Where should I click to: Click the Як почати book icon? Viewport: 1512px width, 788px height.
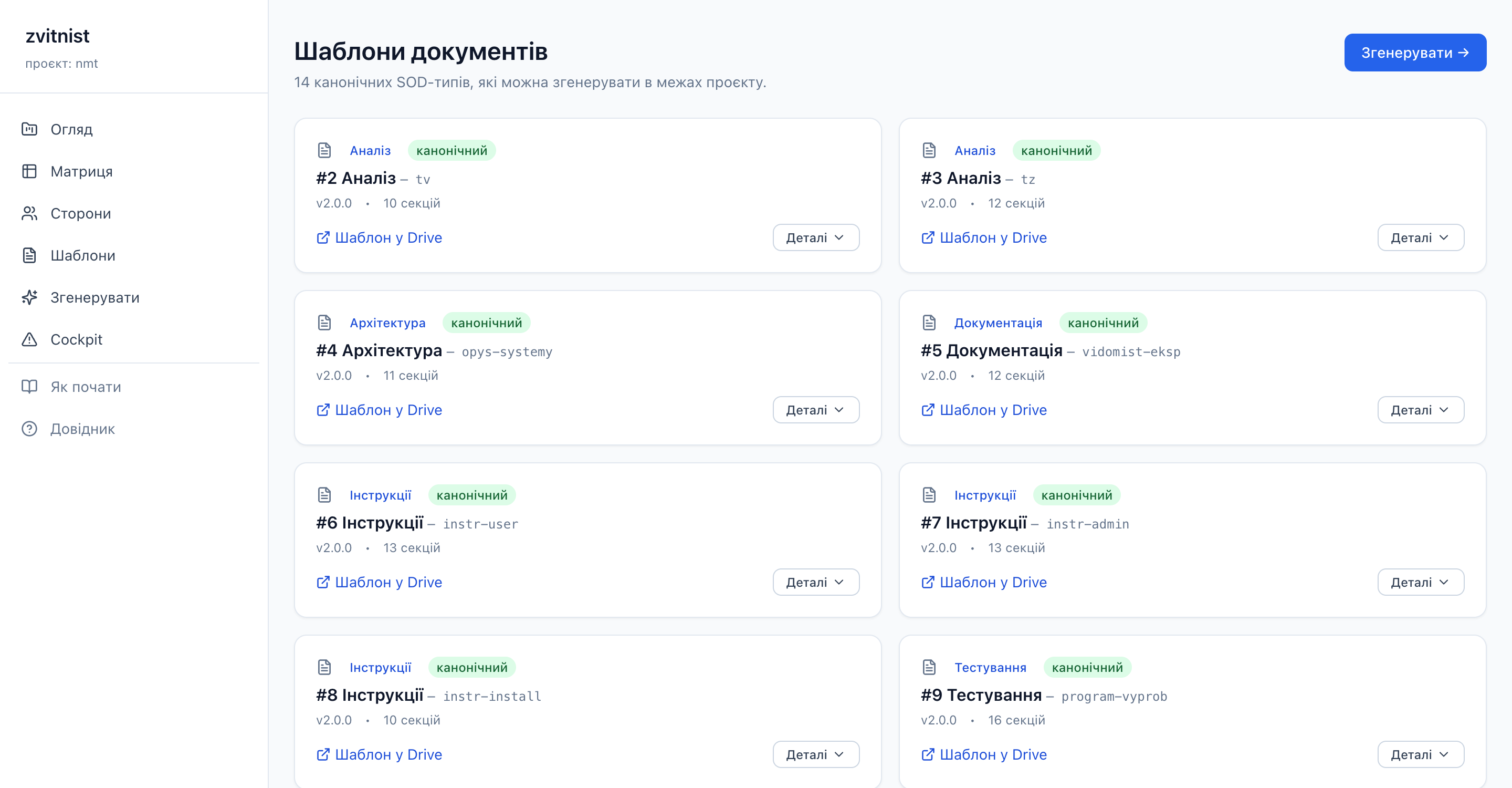tap(29, 387)
